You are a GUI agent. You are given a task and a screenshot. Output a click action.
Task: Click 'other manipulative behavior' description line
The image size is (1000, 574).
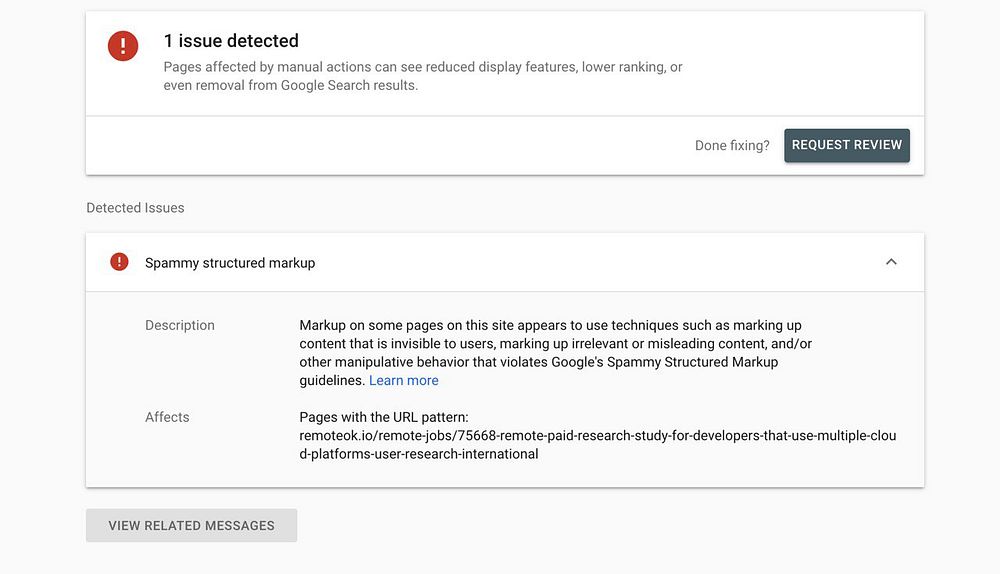(538, 362)
